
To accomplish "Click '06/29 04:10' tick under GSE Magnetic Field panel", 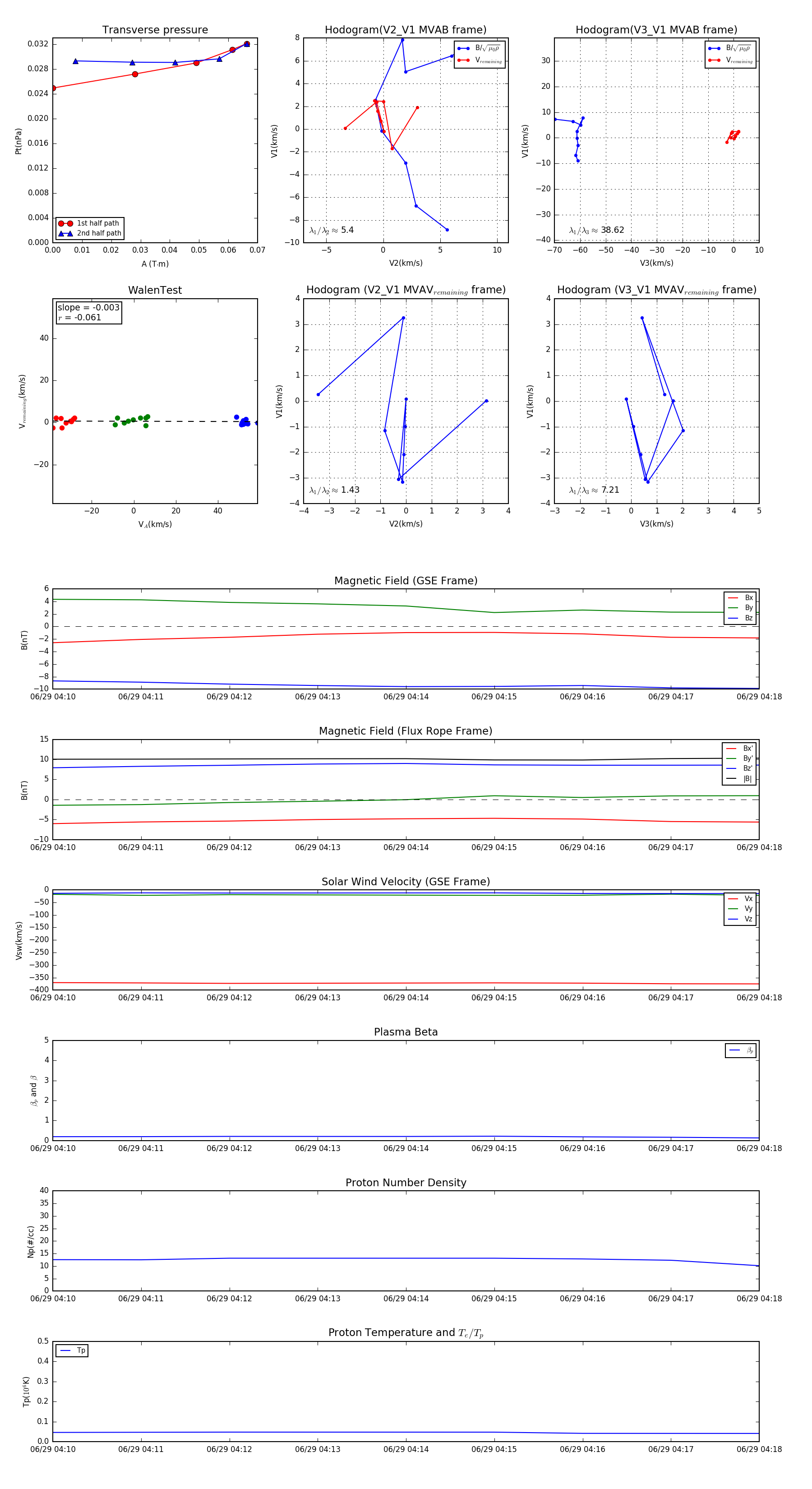I will point(53,697).
